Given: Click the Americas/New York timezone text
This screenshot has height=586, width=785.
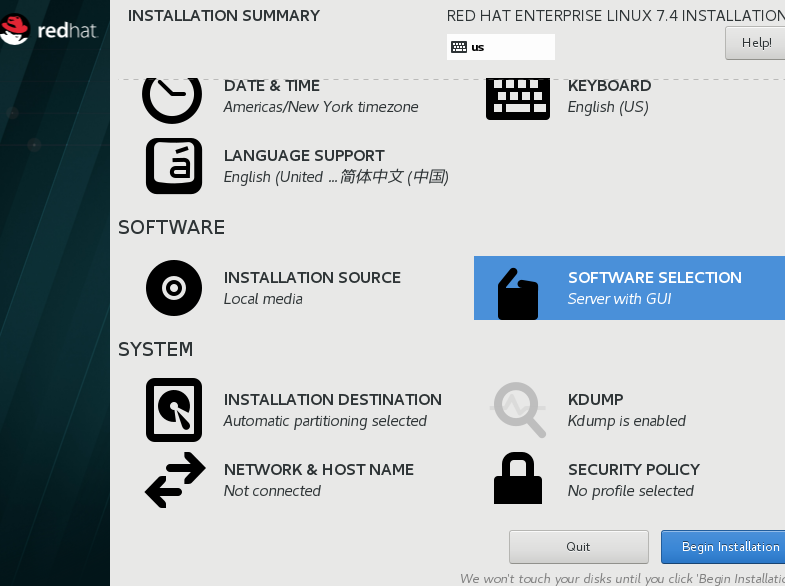Looking at the screenshot, I should point(321,107).
